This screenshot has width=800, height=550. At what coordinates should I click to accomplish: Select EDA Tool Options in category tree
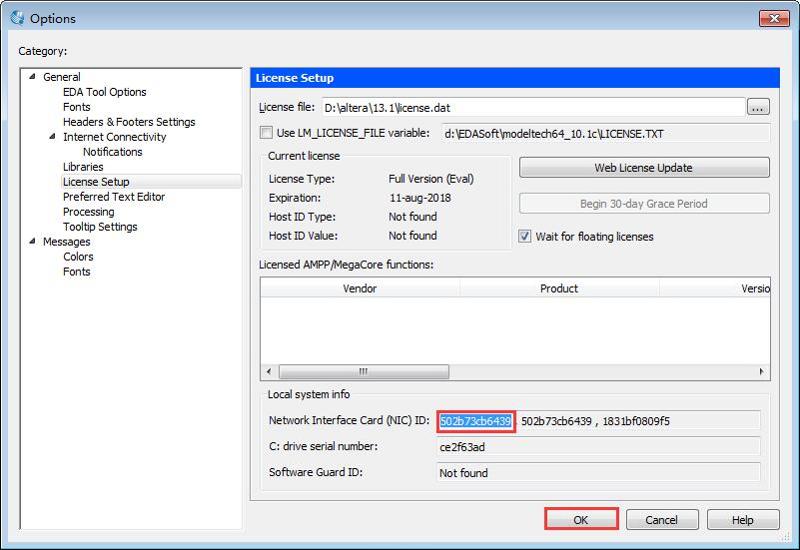[104, 92]
